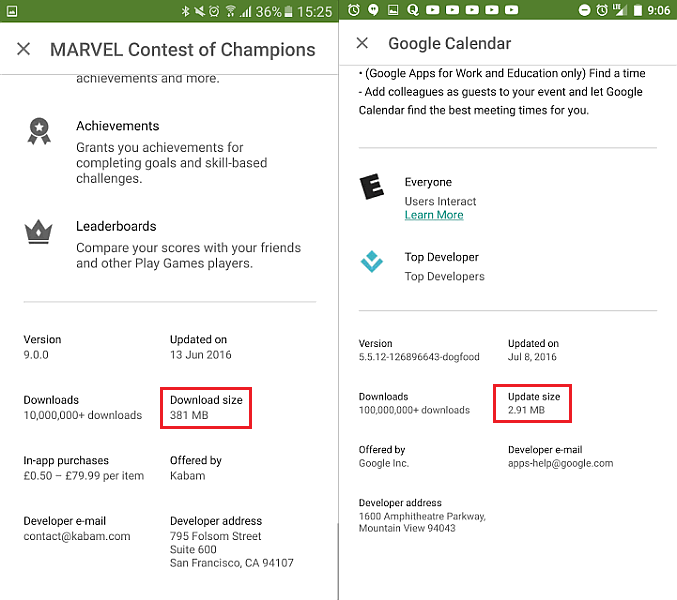This screenshot has height=600, width=677.
Task: Select the Update size 2.91 MB entry
Action: pyautogui.click(x=534, y=403)
